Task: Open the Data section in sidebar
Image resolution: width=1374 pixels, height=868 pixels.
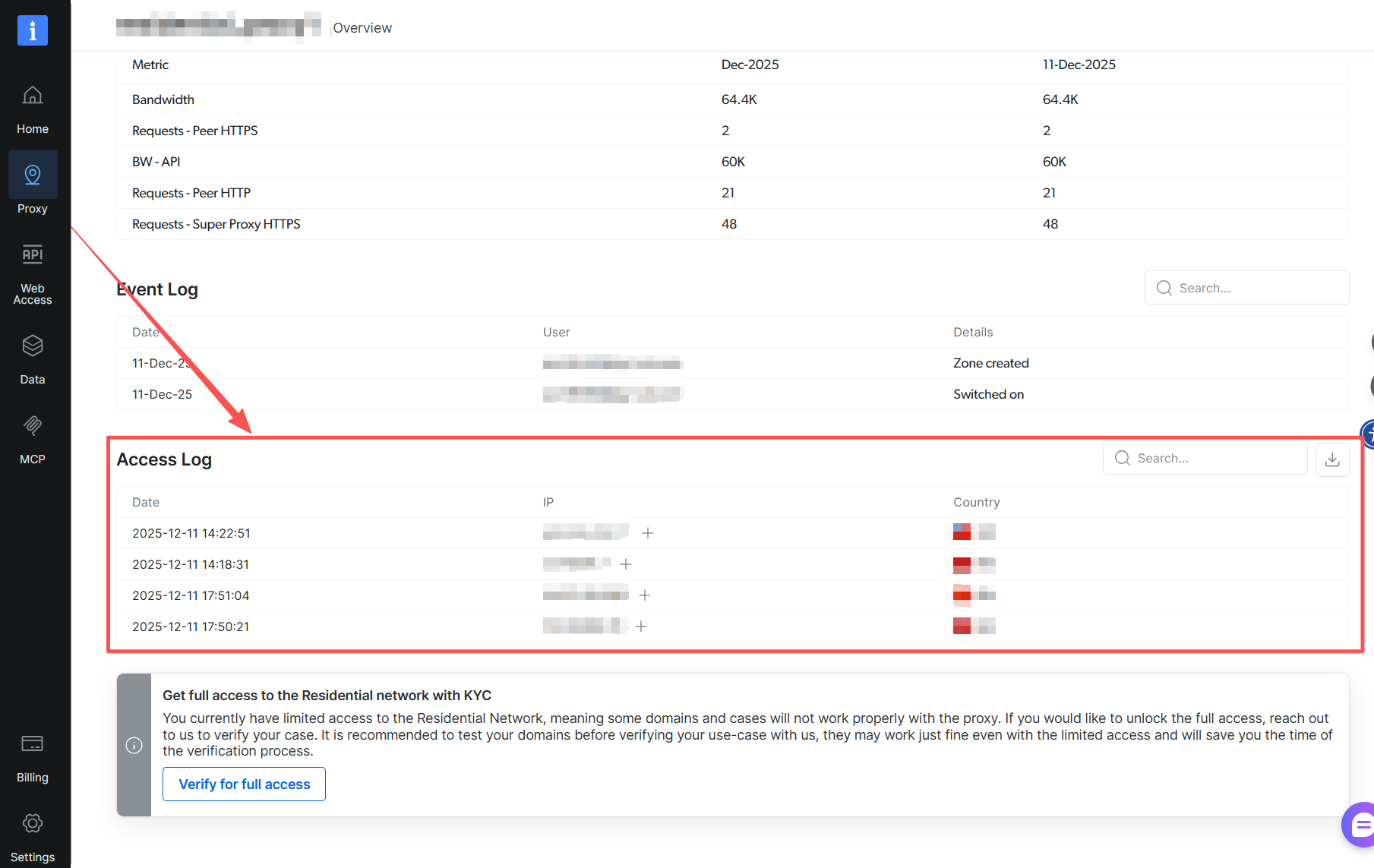Action: coord(32,346)
